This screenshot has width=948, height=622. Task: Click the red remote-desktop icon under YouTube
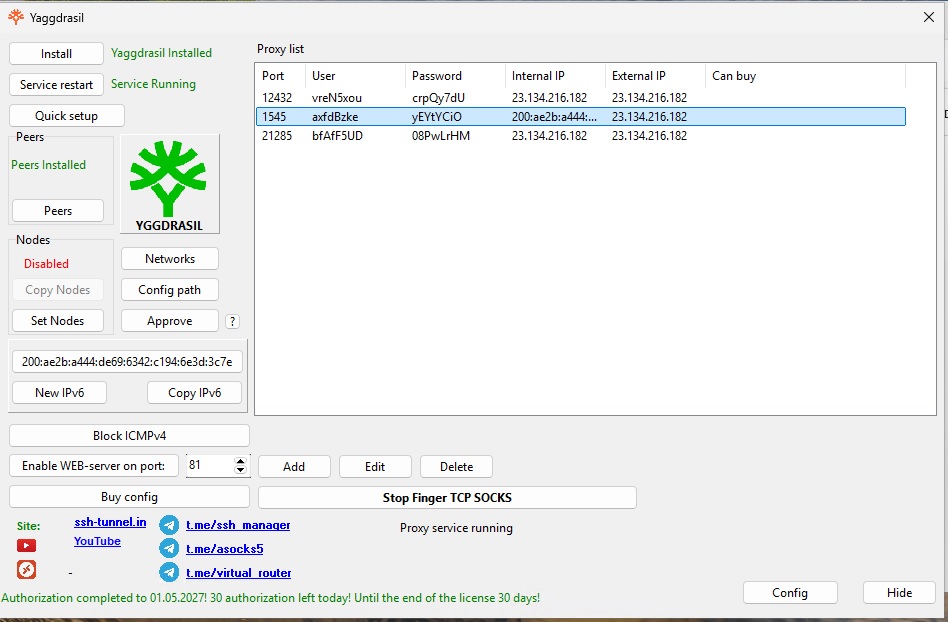(26, 570)
